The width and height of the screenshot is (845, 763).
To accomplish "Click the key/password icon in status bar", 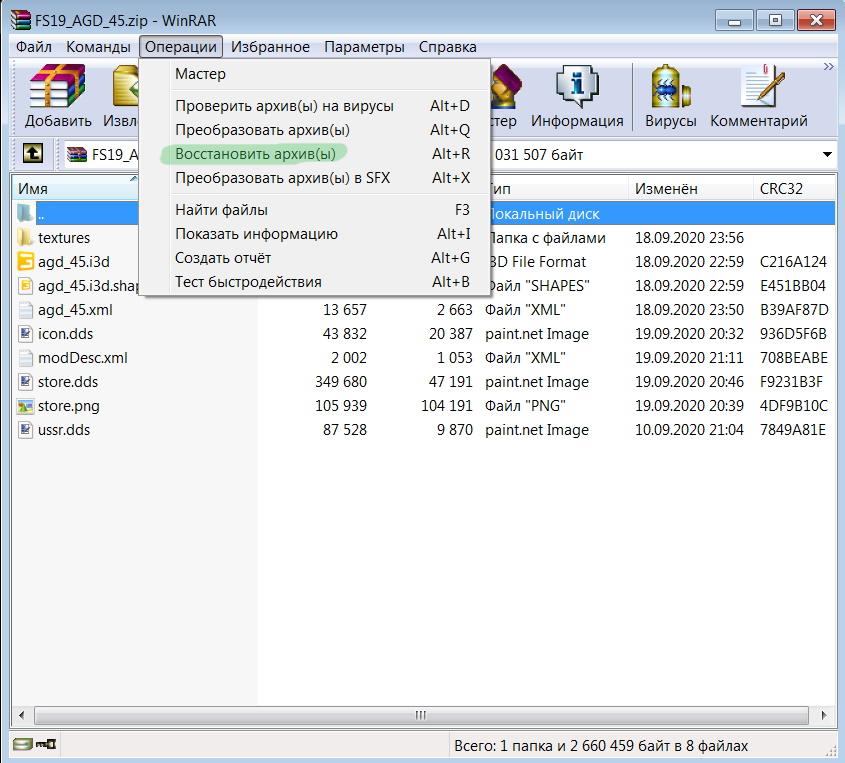I will pyautogui.click(x=46, y=745).
